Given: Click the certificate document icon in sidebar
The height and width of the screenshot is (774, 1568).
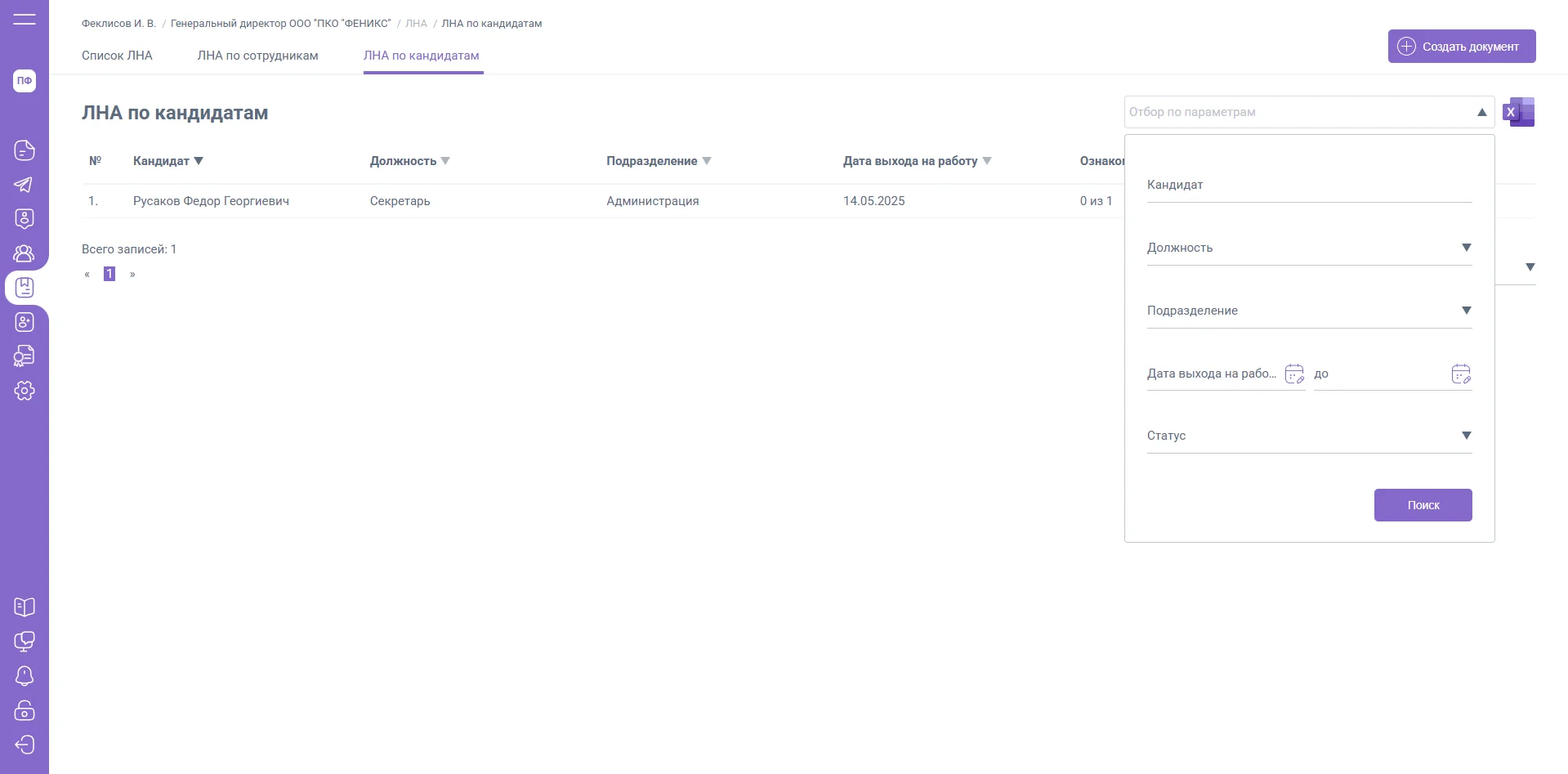Looking at the screenshot, I should pos(25,356).
